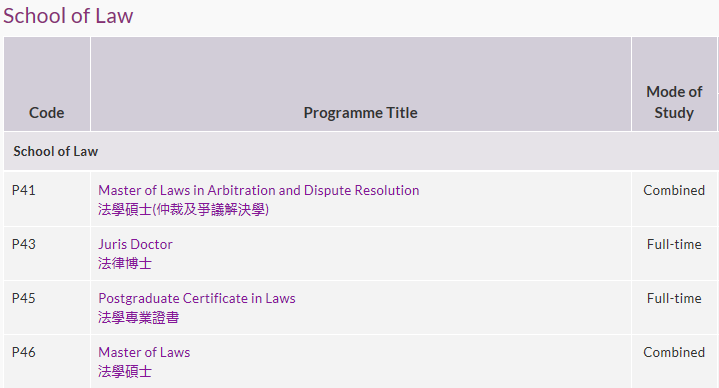
Task: Select the P41 code cell
Action: pyautogui.click(x=47, y=199)
